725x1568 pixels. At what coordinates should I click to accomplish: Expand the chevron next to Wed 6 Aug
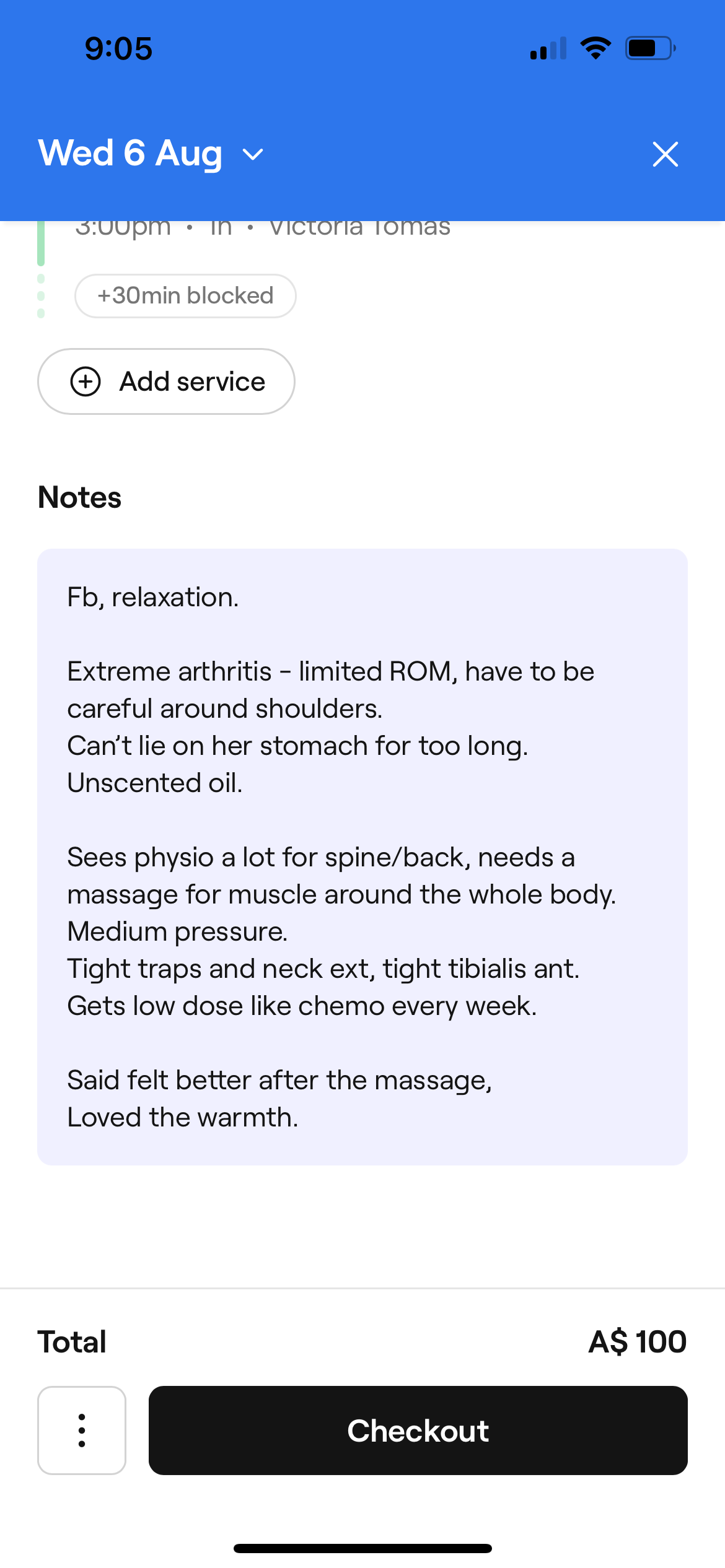tap(253, 154)
